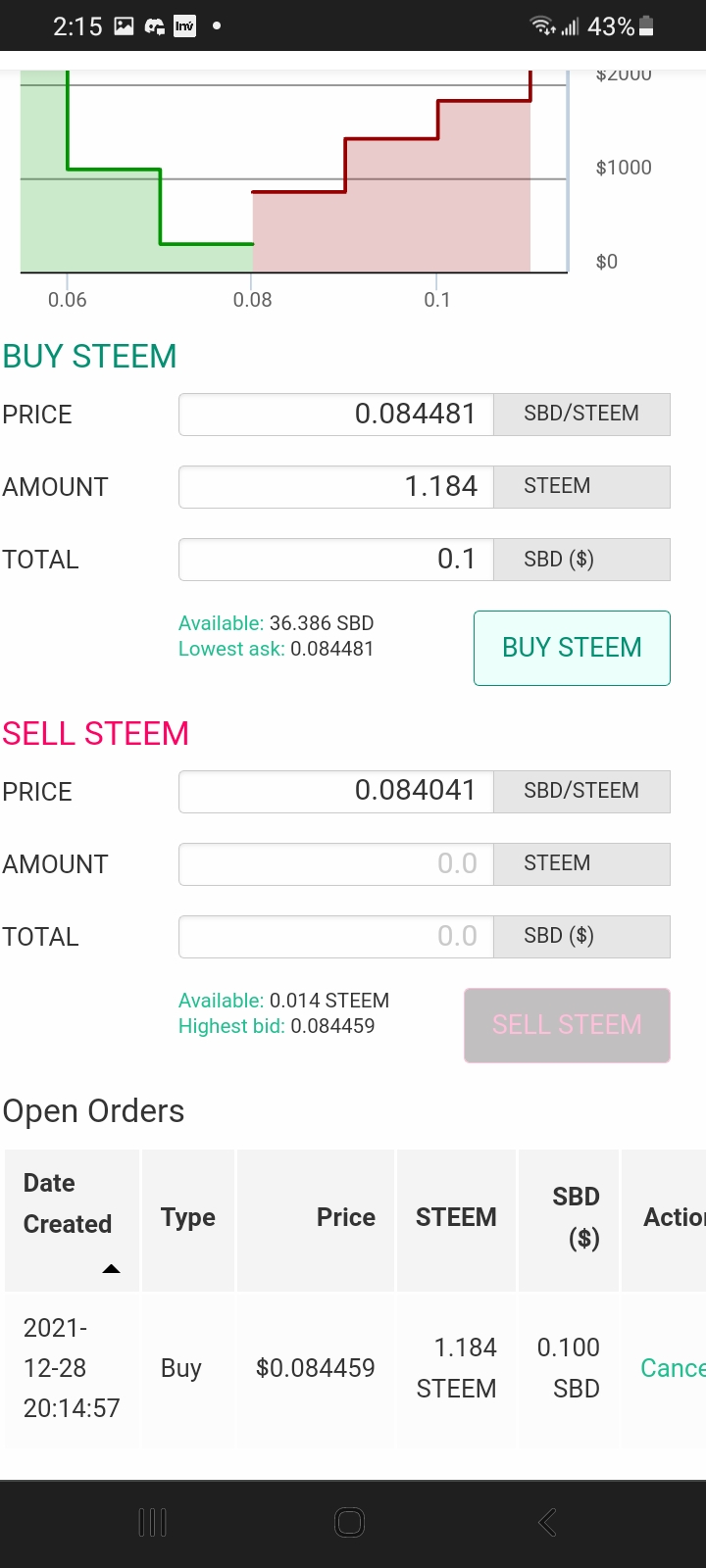Tap the Android back navigation icon

tap(547, 1522)
